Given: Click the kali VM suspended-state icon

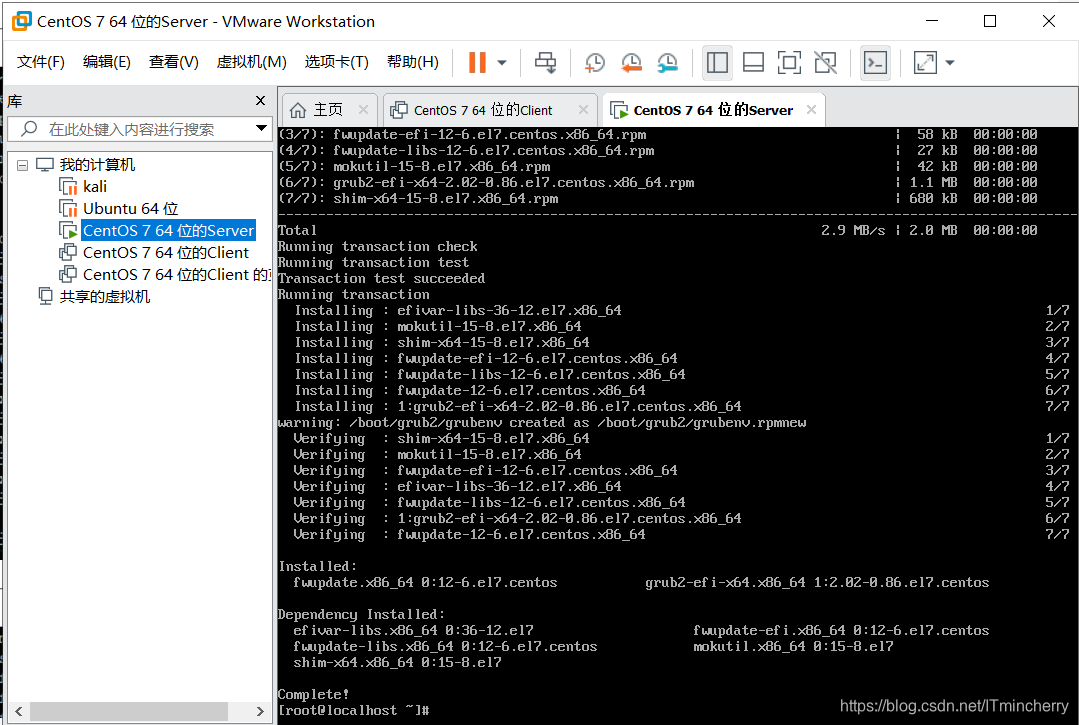Looking at the screenshot, I should 68,186.
